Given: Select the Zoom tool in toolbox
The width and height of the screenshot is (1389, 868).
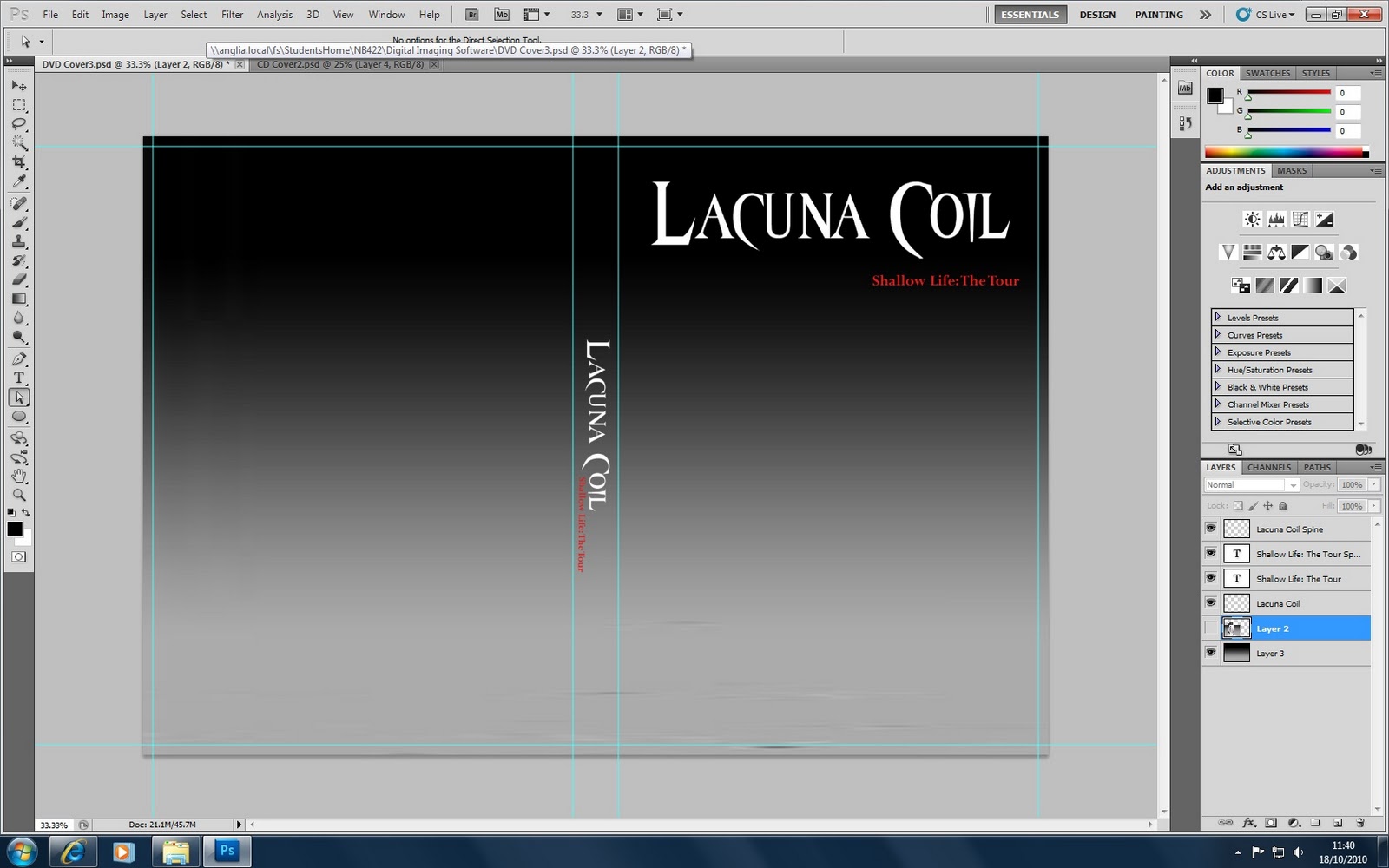Looking at the screenshot, I should (x=19, y=496).
